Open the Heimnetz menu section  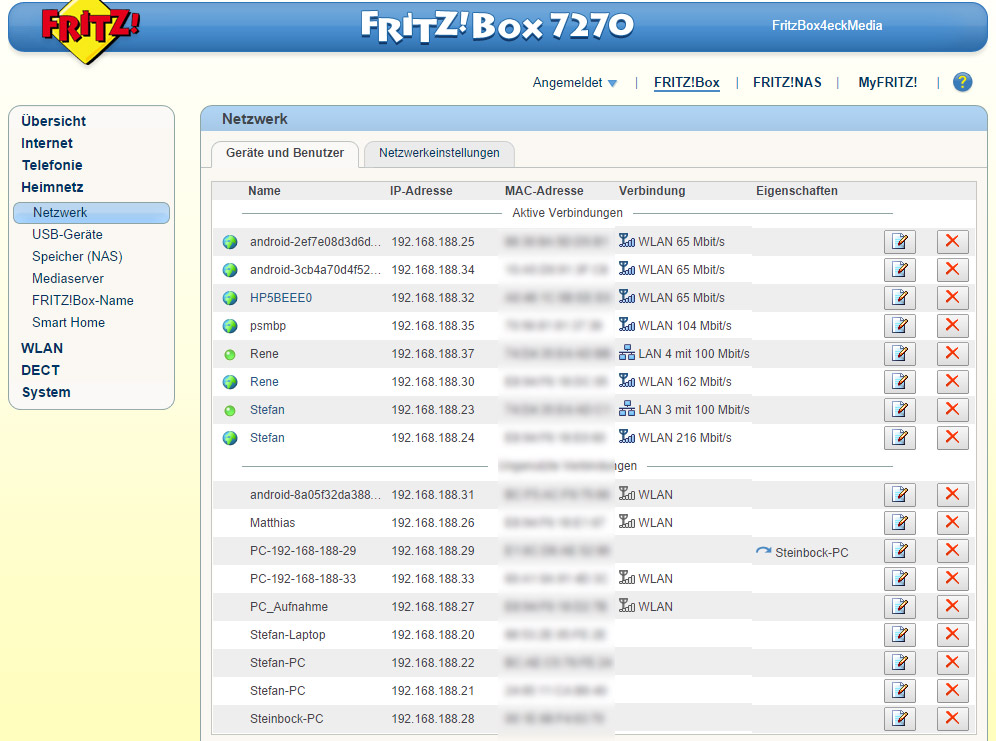click(52, 187)
